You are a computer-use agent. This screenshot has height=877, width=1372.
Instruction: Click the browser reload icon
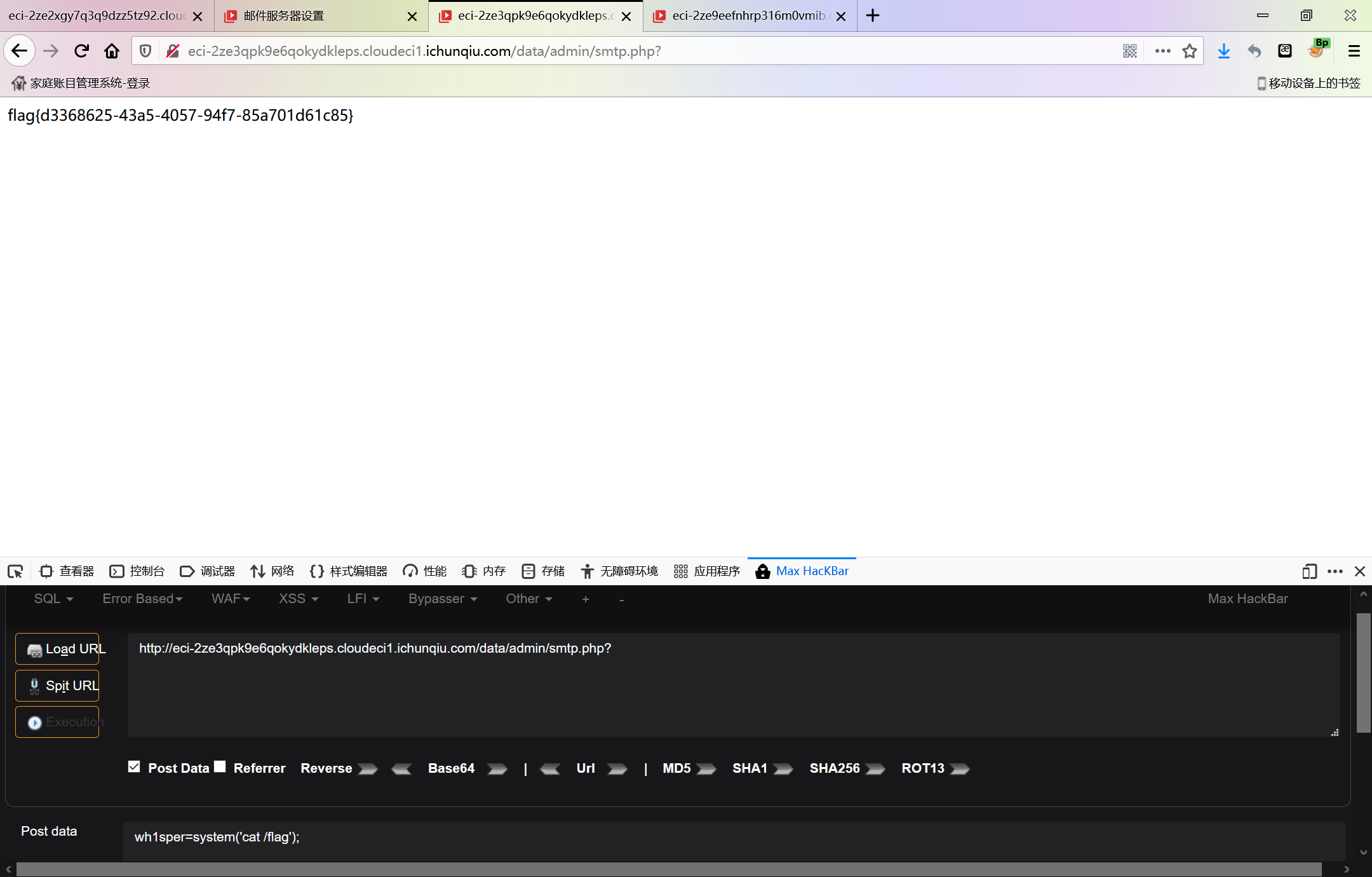81,51
